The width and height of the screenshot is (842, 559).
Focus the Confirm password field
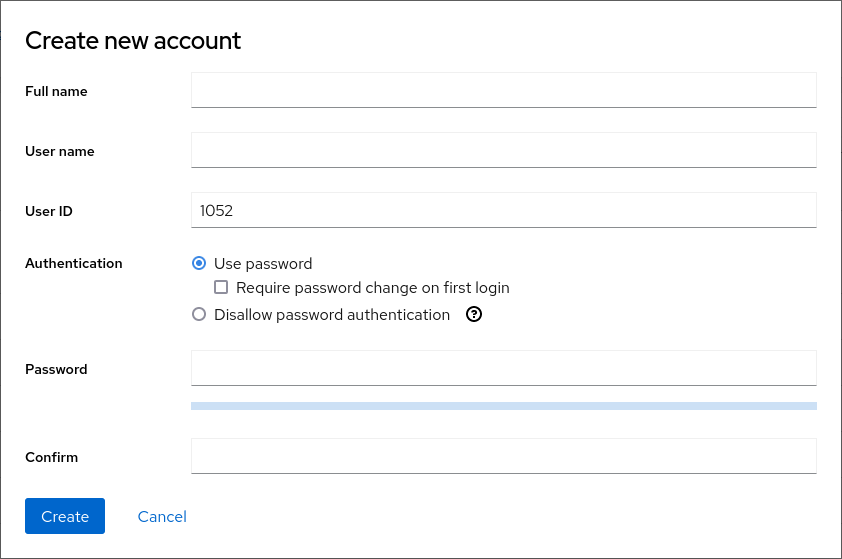(x=503, y=456)
